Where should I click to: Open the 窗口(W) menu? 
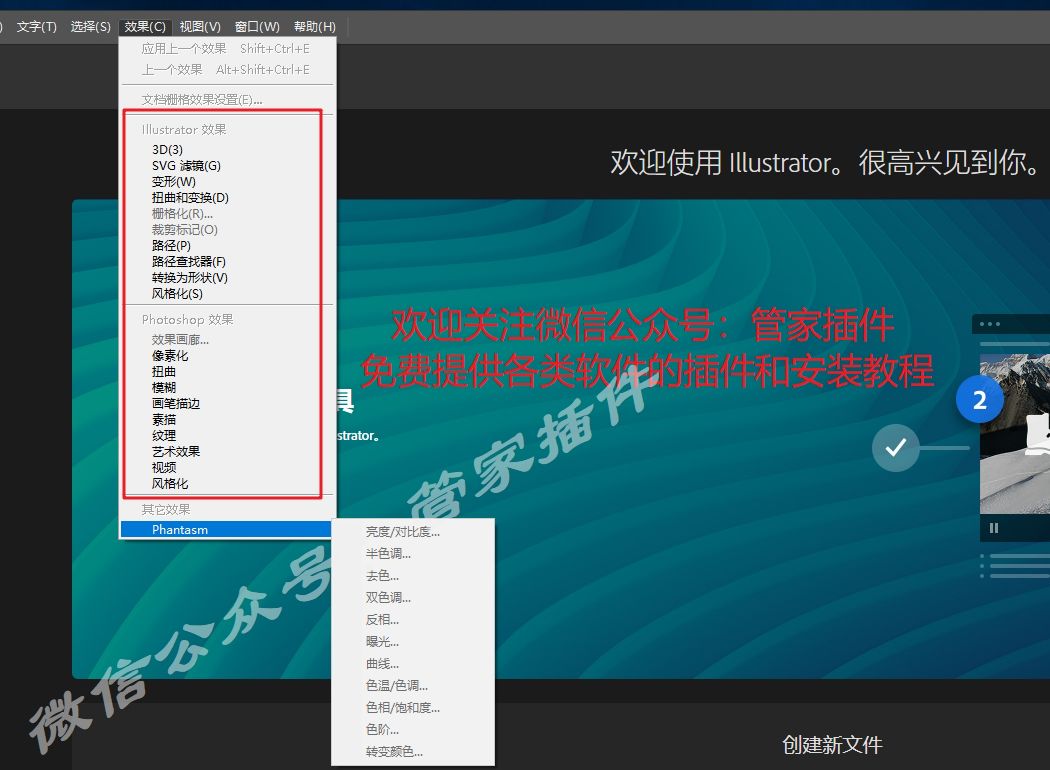click(257, 27)
